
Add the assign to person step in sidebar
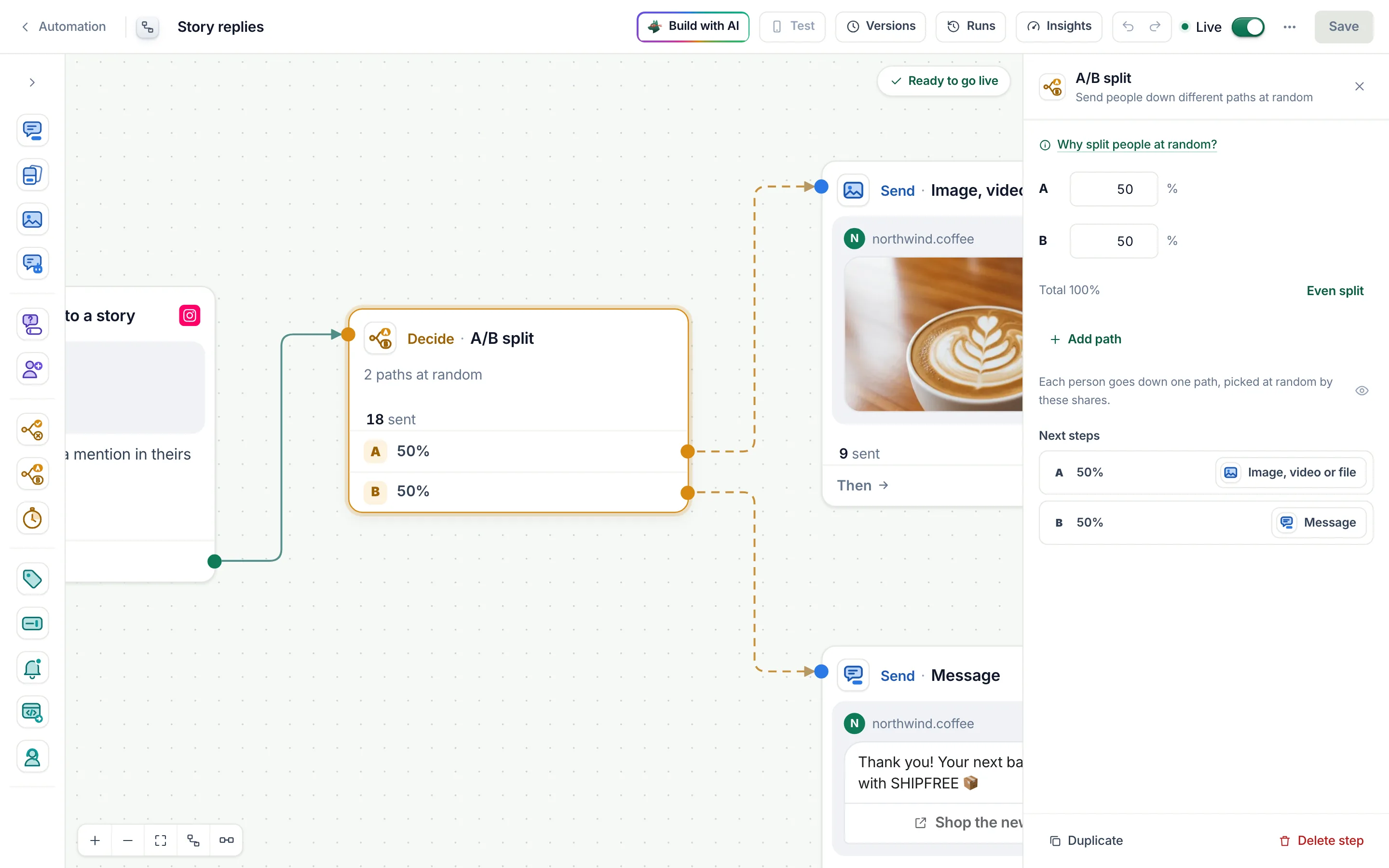[x=32, y=757]
